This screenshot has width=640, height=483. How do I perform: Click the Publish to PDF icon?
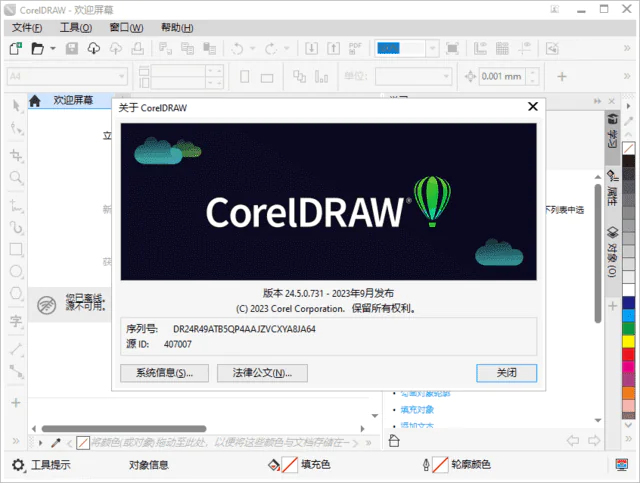[355, 49]
